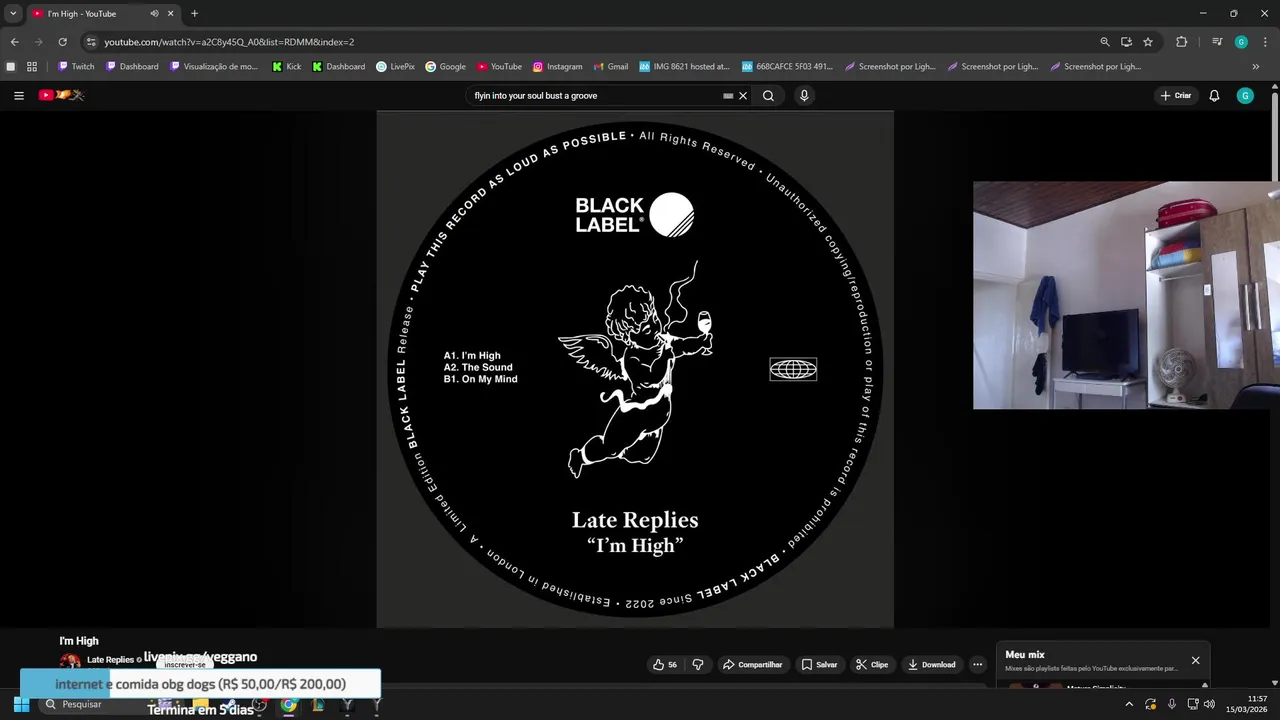Image resolution: width=1280 pixels, height=720 pixels.
Task: Open the on-screen keyboard in search box
Action: pos(728,96)
